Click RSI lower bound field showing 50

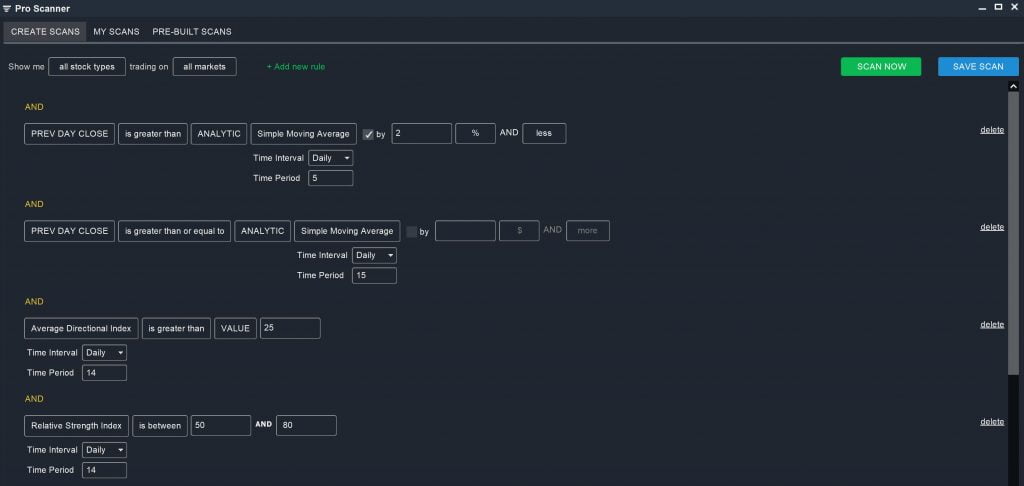221,426
